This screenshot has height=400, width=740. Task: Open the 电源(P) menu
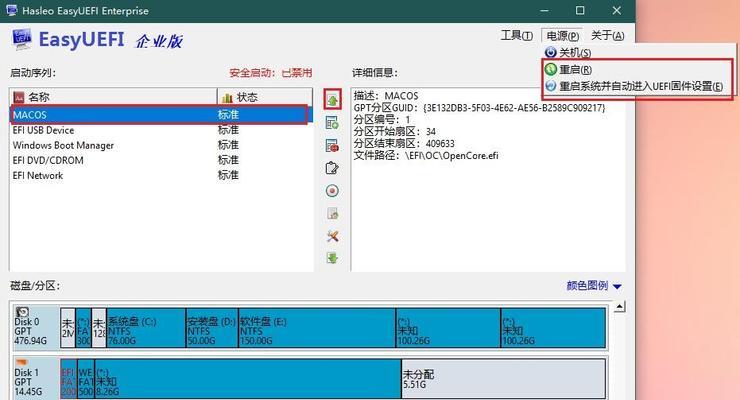(x=563, y=35)
